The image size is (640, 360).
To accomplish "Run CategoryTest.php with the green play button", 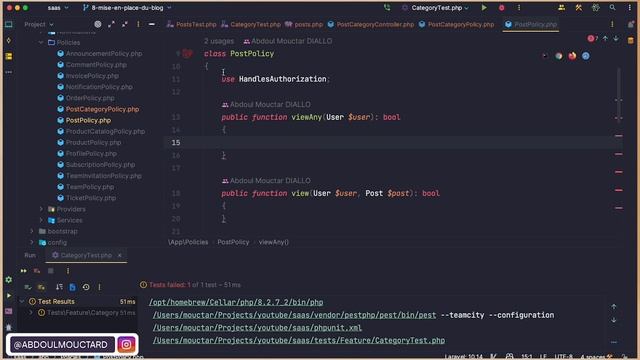I will point(484,7).
